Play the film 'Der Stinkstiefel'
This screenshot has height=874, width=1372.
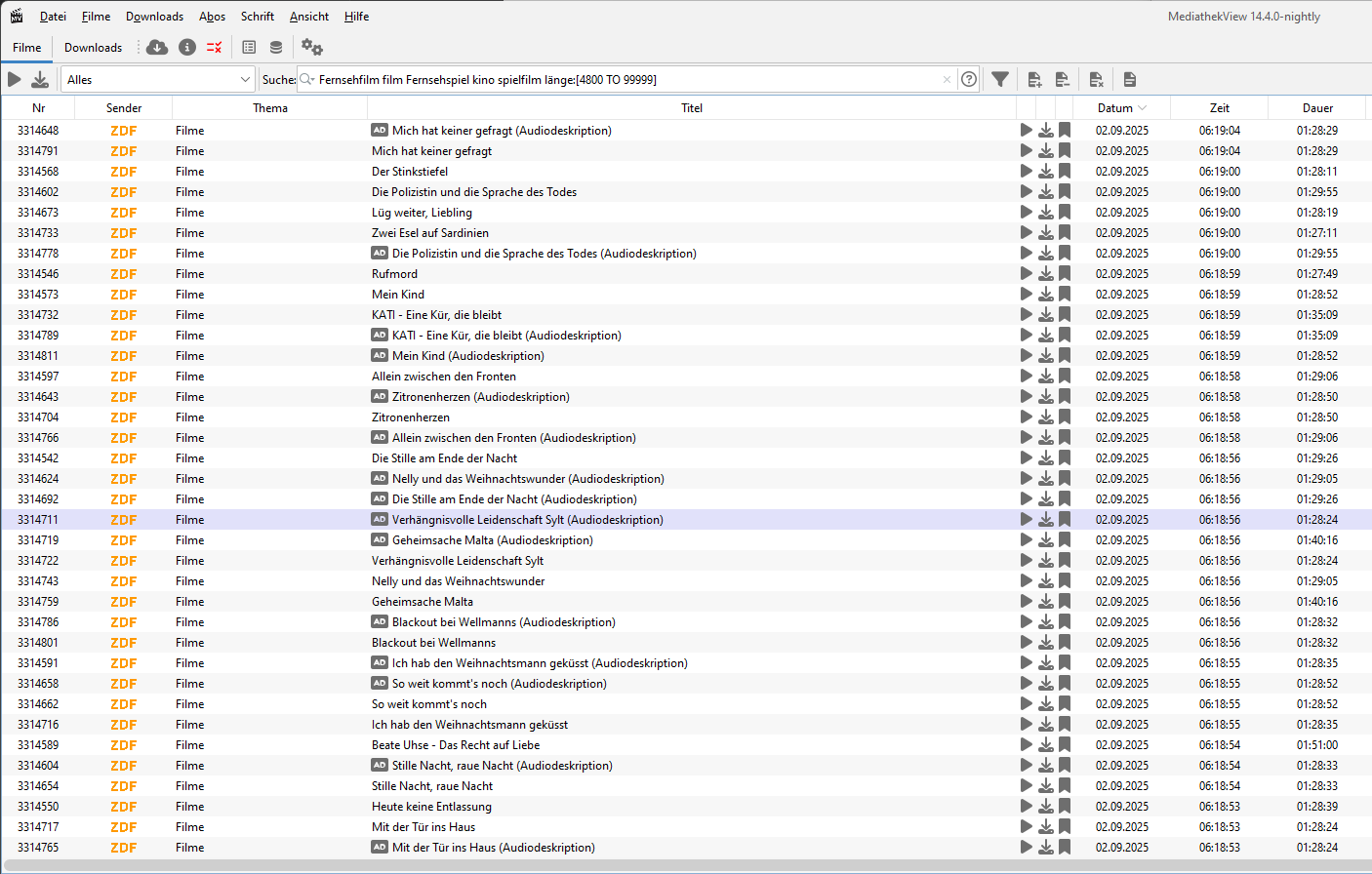click(1026, 171)
